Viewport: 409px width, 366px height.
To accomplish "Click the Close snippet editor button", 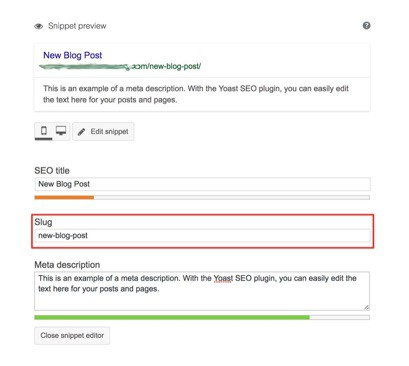I will click(x=72, y=336).
